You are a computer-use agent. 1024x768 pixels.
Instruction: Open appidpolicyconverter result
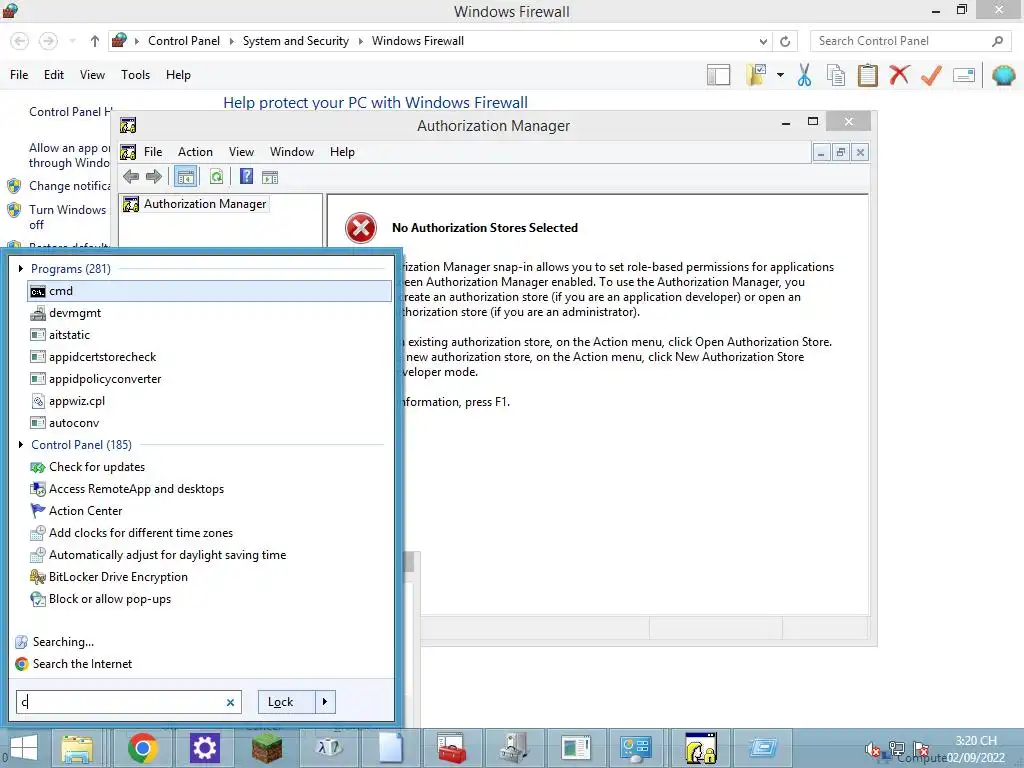point(210,379)
